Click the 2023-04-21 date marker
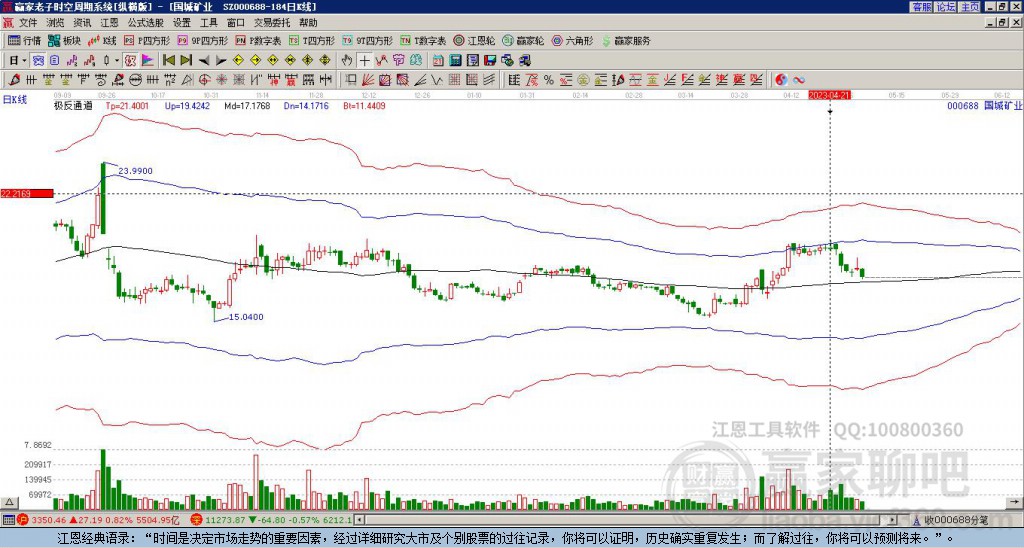The image size is (1024, 548). pos(829,95)
